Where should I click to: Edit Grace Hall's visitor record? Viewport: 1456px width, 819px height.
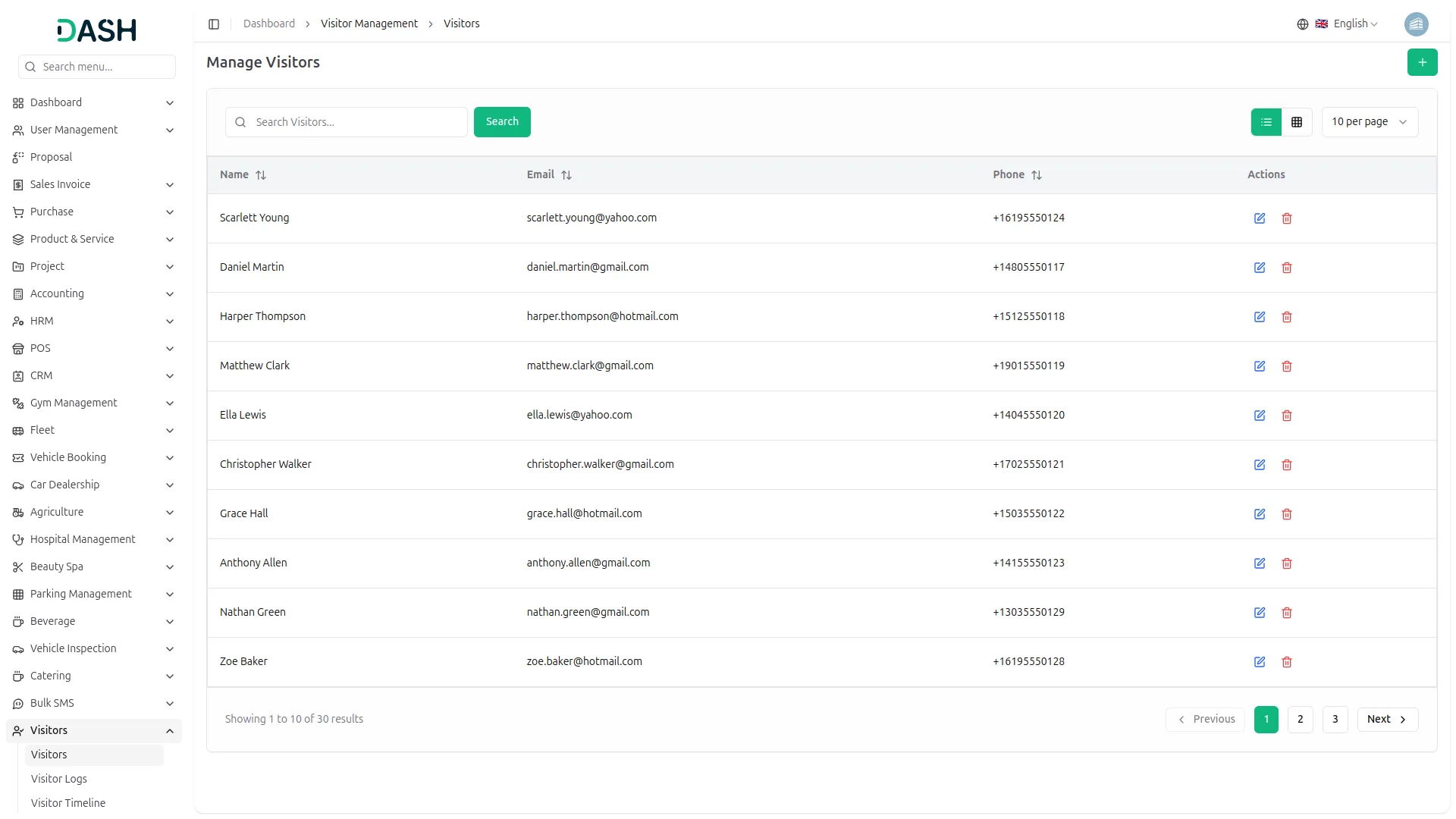coord(1259,514)
